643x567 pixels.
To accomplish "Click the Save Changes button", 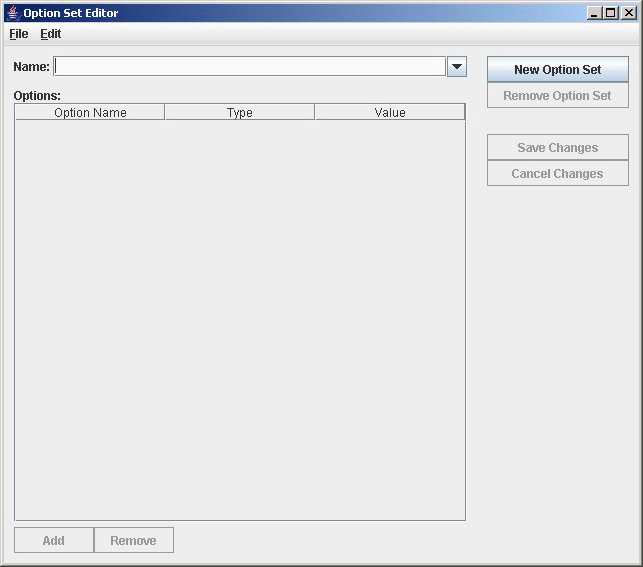I will point(558,147).
